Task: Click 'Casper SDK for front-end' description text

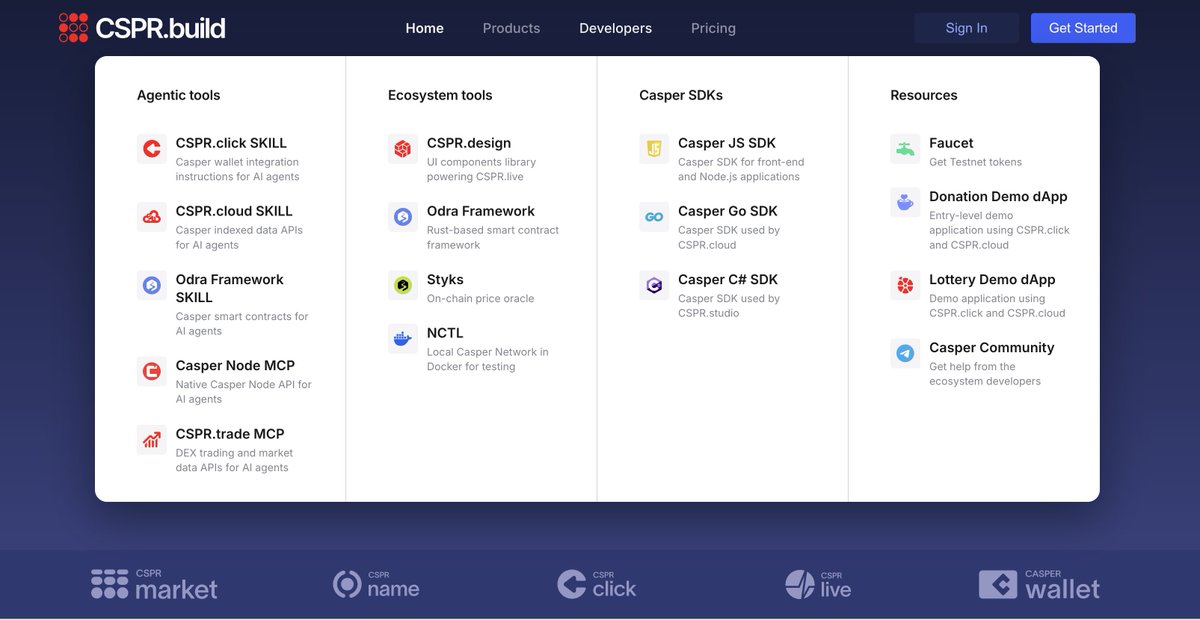Action: tap(741, 169)
